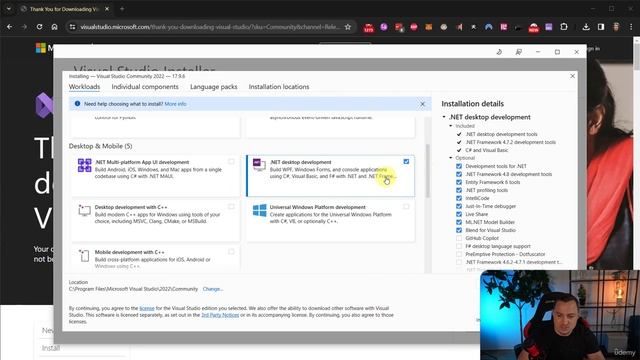
Task: Click the site info icon in address bar
Action: 72,27
